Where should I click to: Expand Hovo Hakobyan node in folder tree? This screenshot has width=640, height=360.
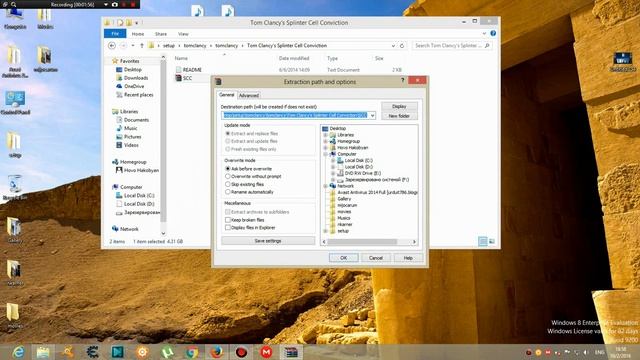(x=325, y=148)
